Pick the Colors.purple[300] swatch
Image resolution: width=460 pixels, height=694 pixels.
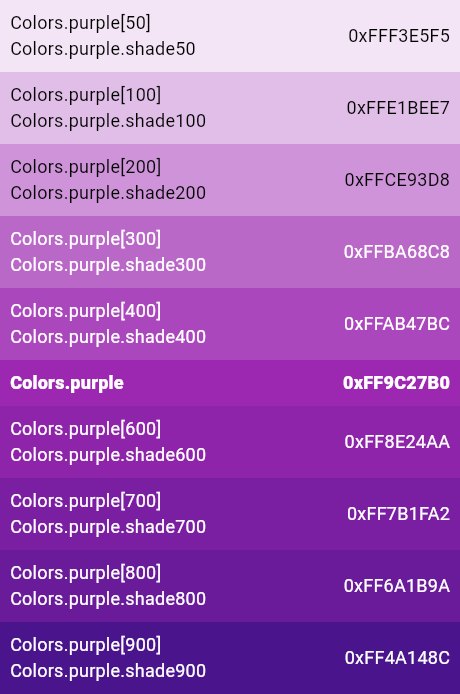point(230,252)
